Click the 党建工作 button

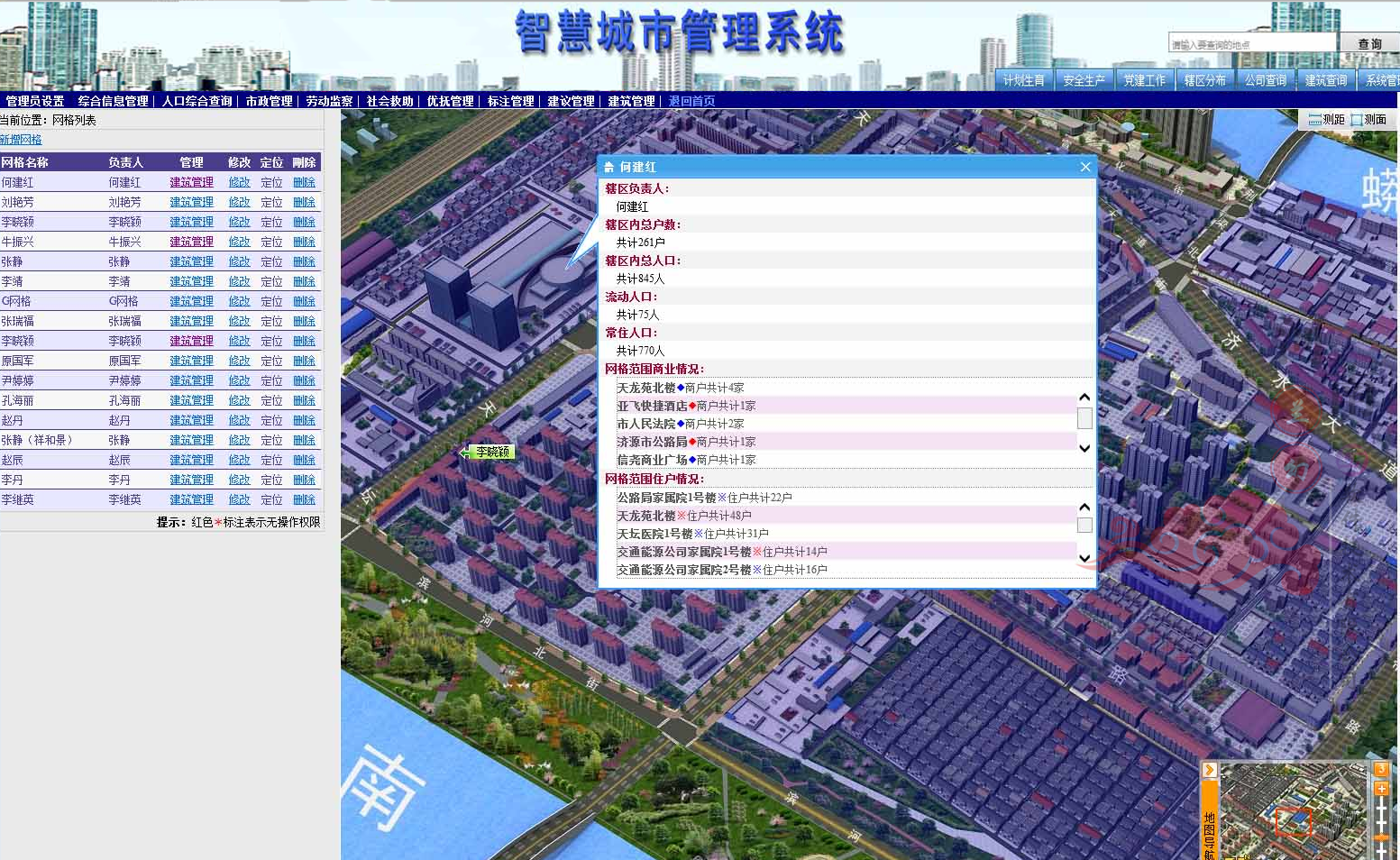[1145, 79]
